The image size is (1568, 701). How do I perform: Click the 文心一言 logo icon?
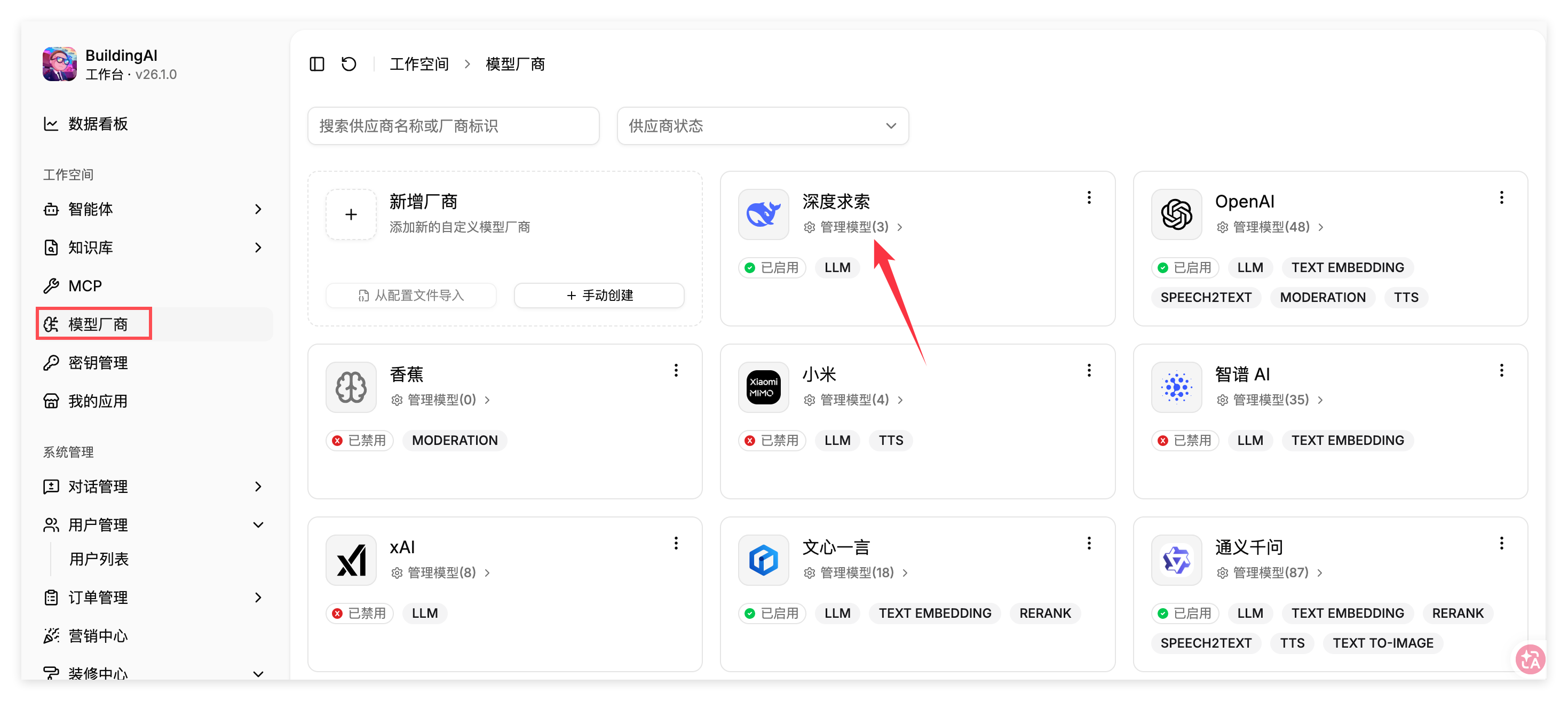[763, 560]
